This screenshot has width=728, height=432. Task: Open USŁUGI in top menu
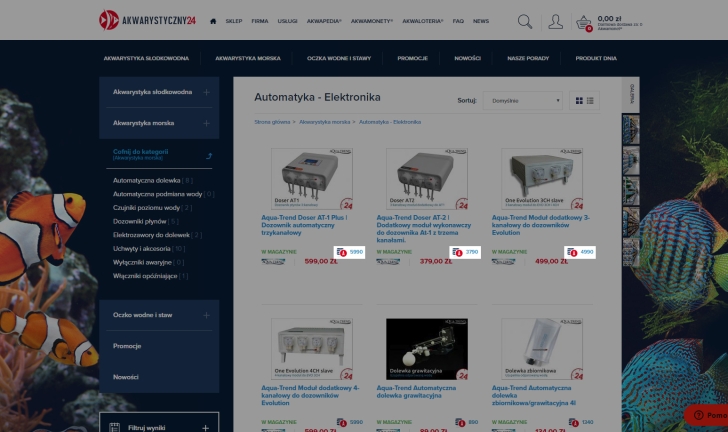[287, 21]
